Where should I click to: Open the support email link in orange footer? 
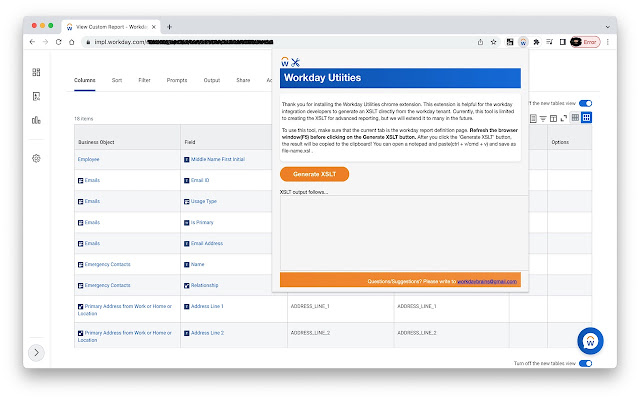487,282
